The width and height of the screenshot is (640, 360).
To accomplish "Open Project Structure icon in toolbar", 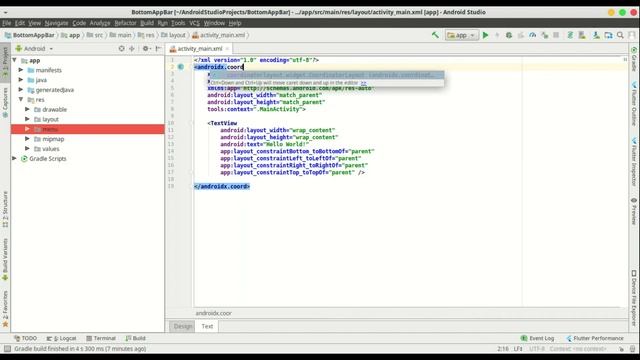I will pos(608,35).
